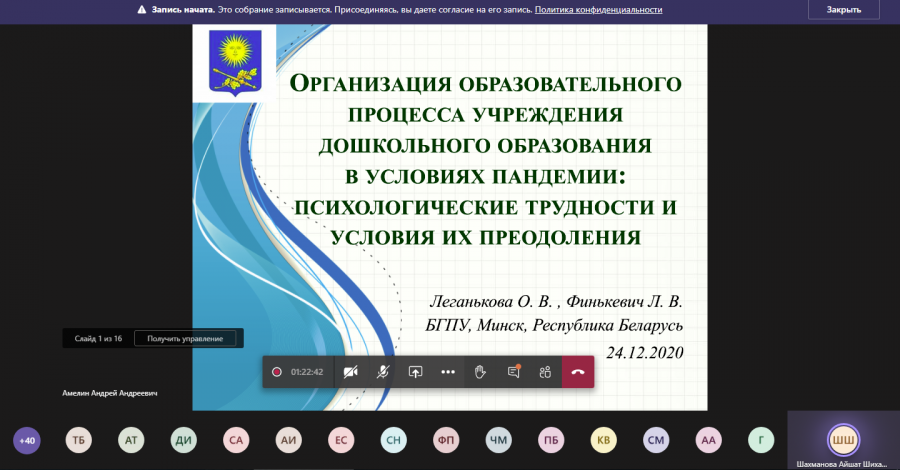Image resolution: width=900 pixels, height=470 pixels.
Task: Dismiss the banner with 'Закрыть' button
Action: pos(844,10)
